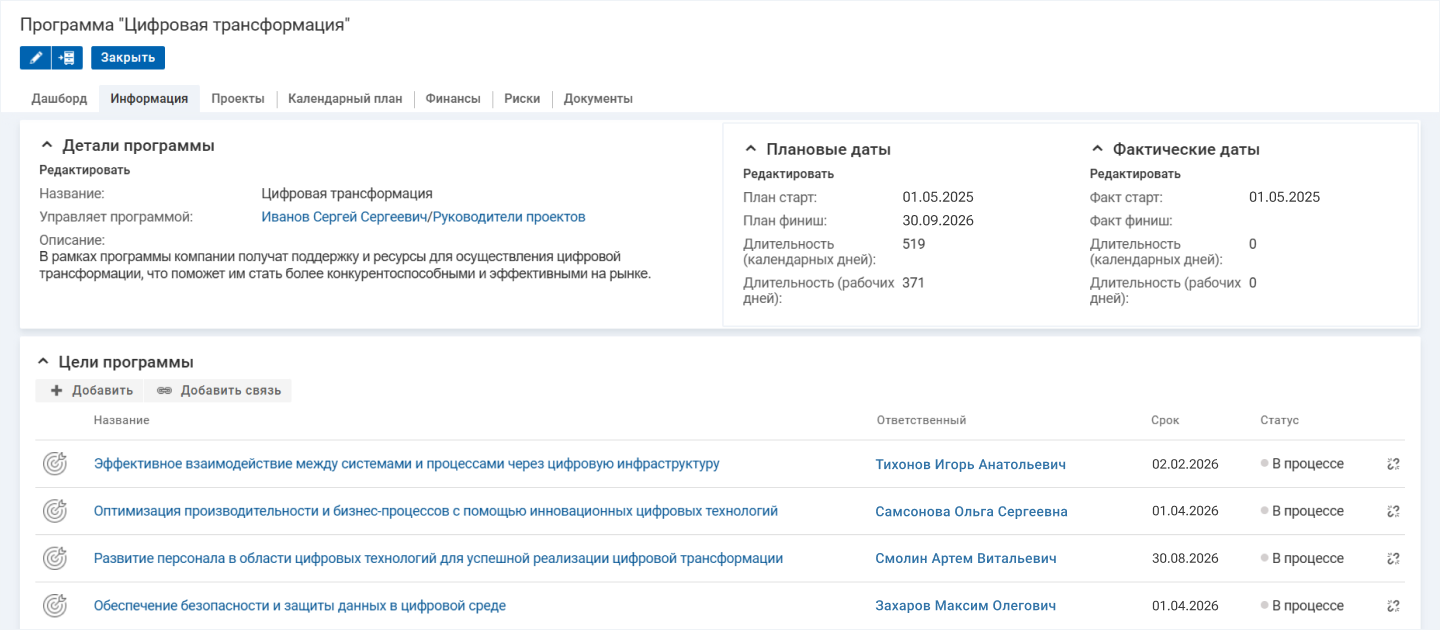Screen dimensions: 1440x630
Task: Go to the 'Риски' tab
Action: [522, 99]
